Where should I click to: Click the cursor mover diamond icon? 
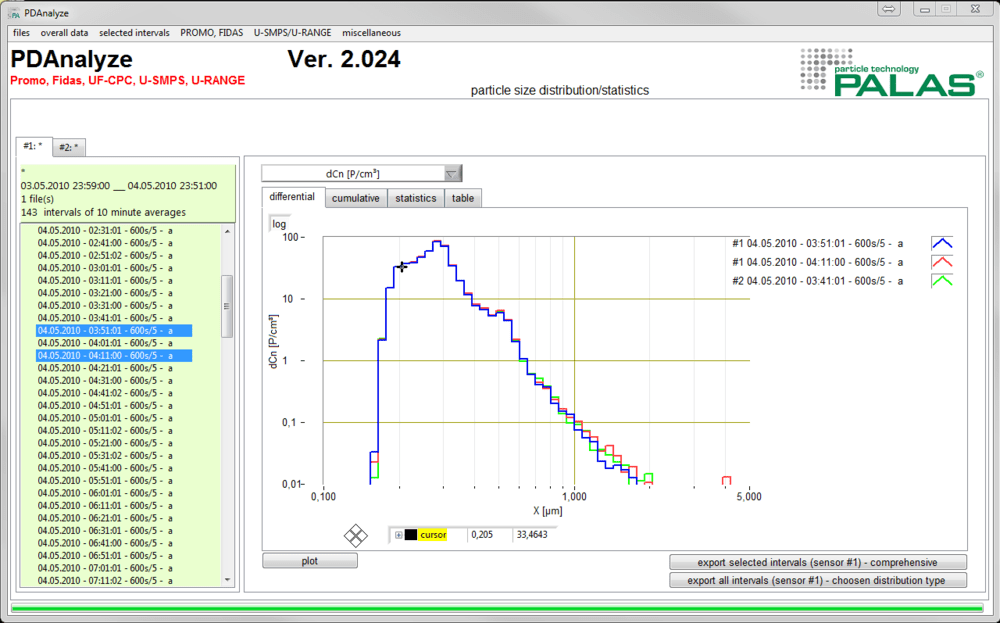pyautogui.click(x=356, y=535)
